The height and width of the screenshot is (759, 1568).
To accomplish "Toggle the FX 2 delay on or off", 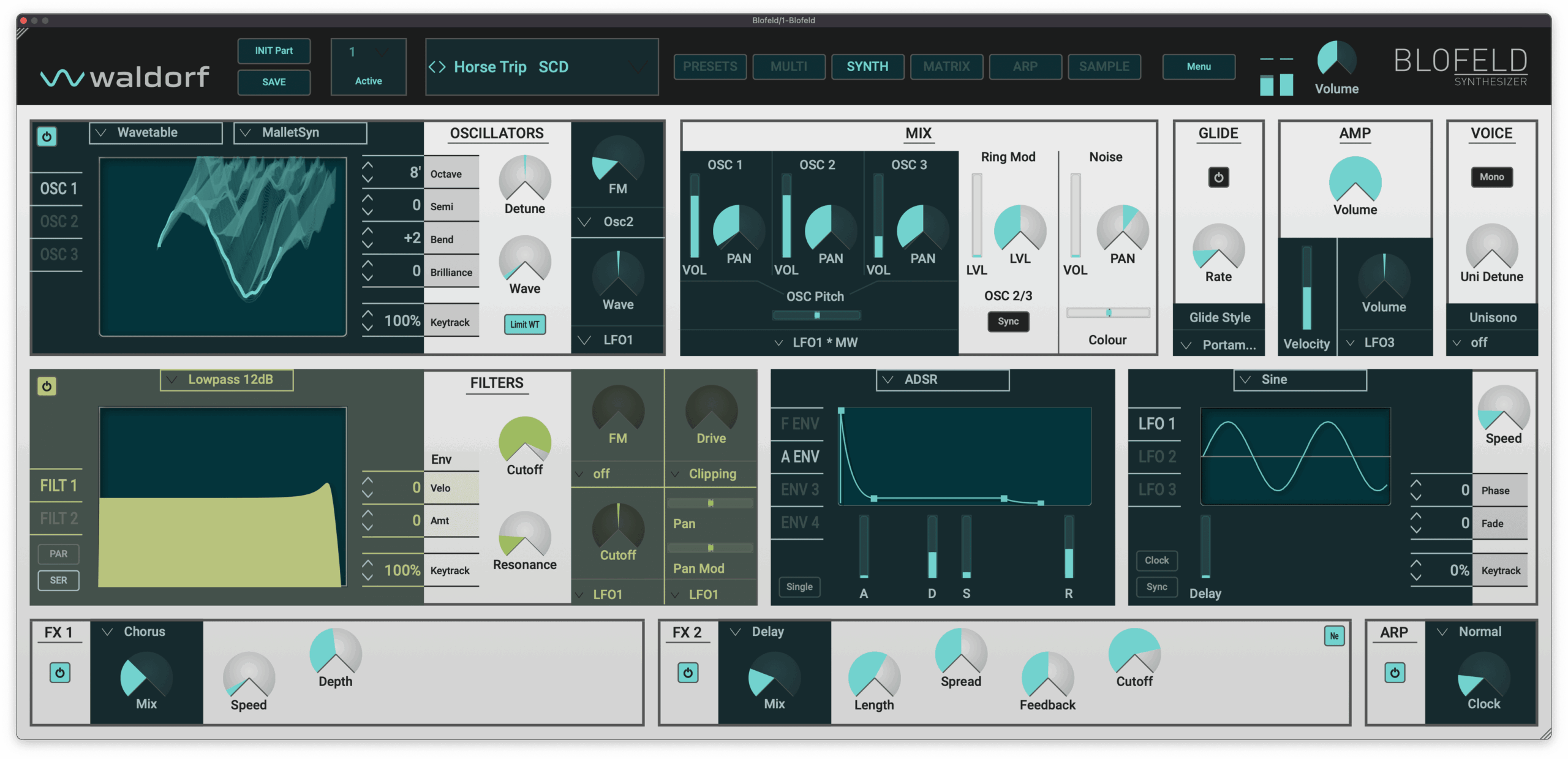I will (687, 672).
